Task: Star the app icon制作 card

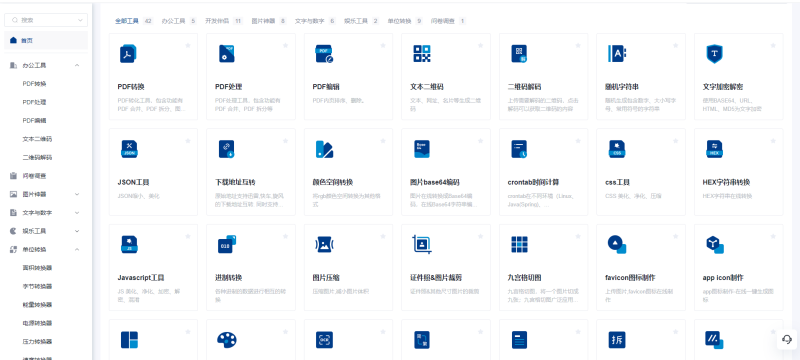Action: 773,236
